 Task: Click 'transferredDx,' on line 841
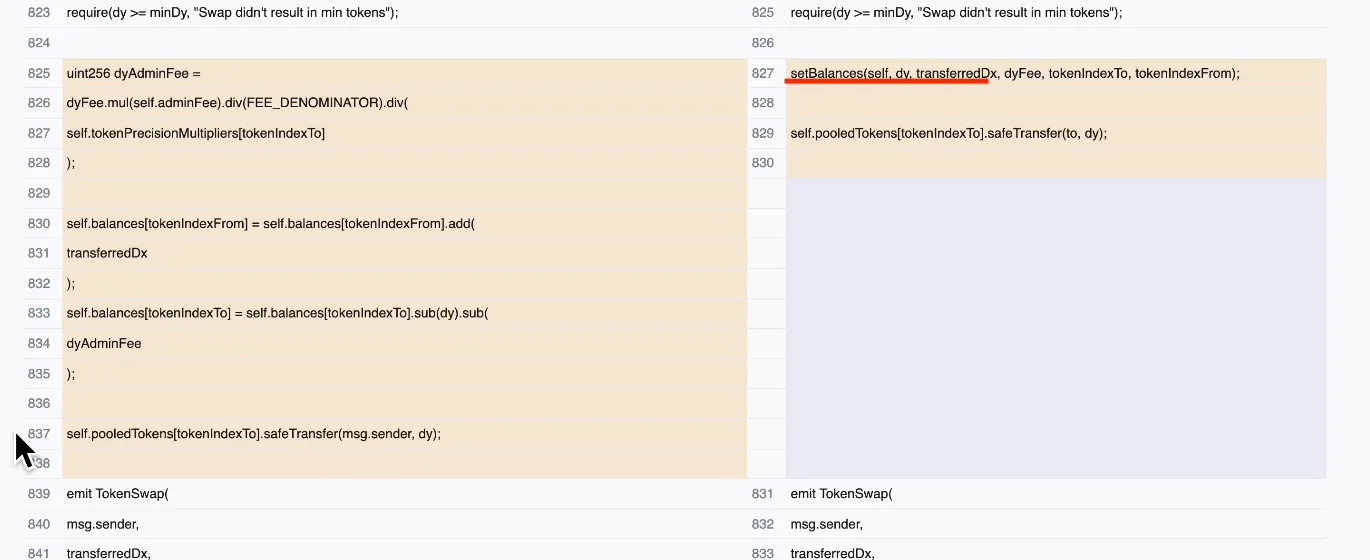(x=108, y=553)
